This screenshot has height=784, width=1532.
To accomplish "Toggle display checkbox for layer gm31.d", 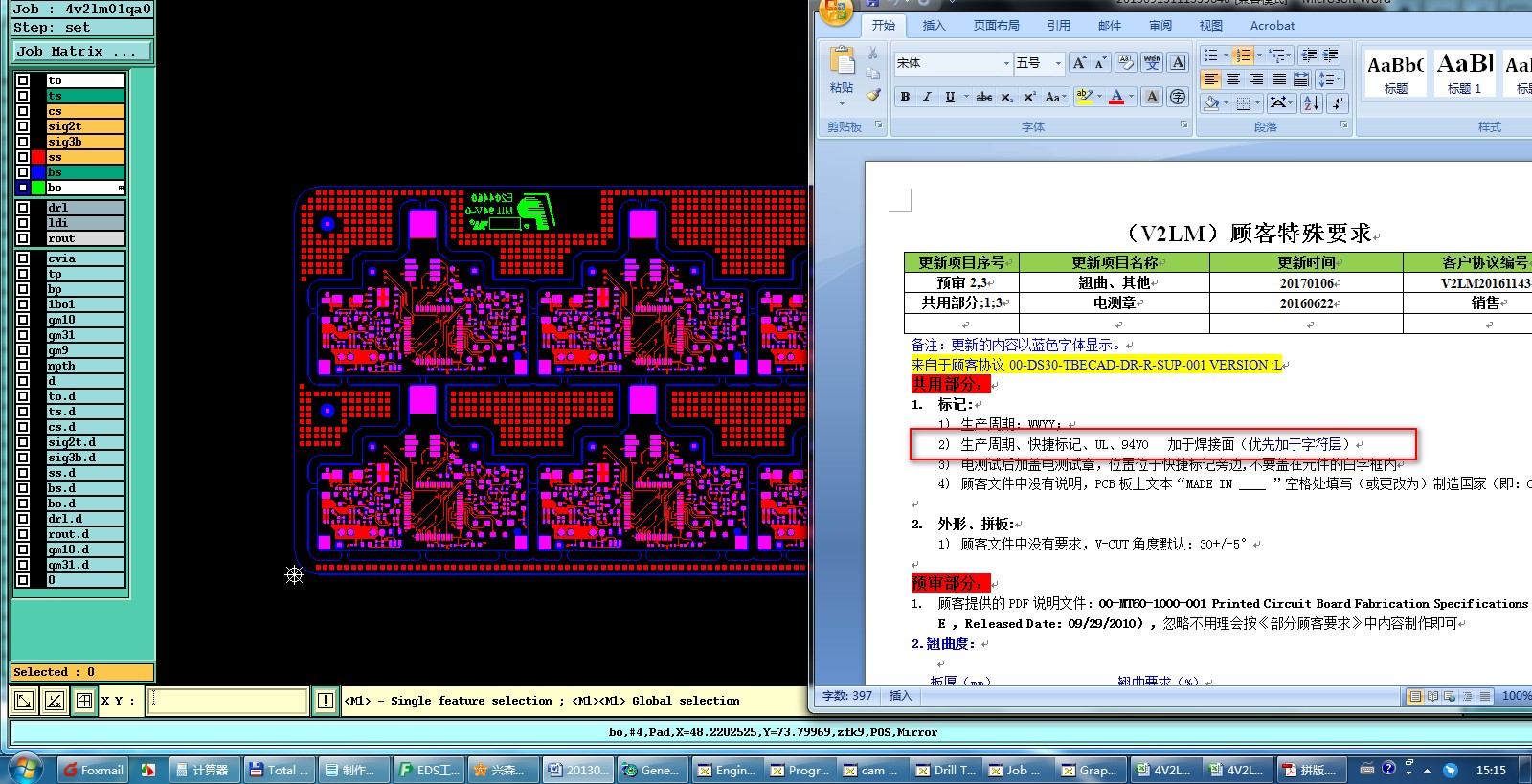I will pos(23,565).
